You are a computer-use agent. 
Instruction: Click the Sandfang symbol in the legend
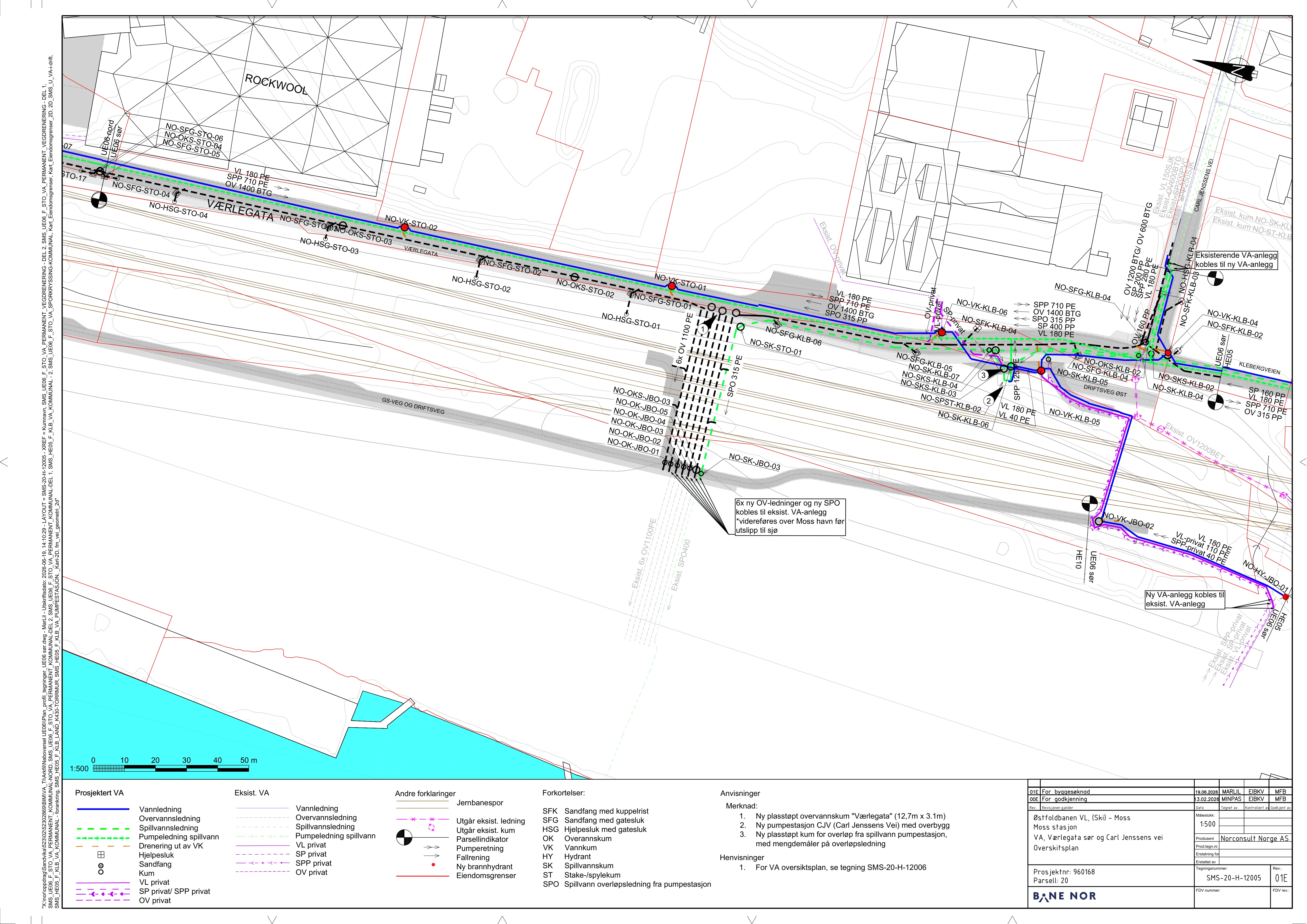(101, 865)
